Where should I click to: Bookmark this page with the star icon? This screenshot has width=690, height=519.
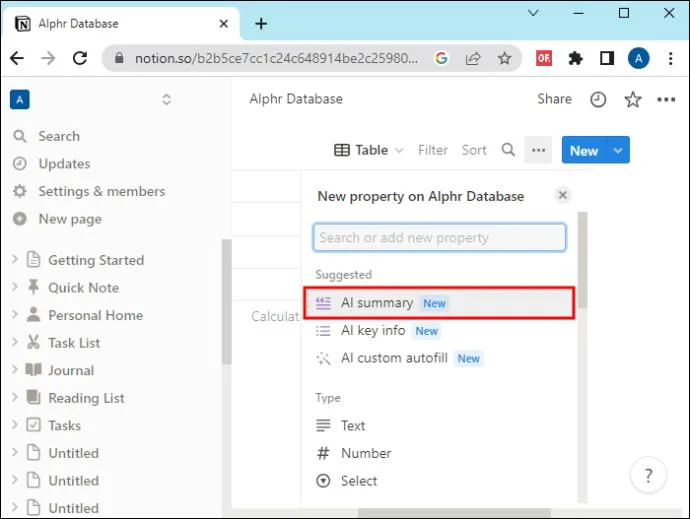coord(504,58)
